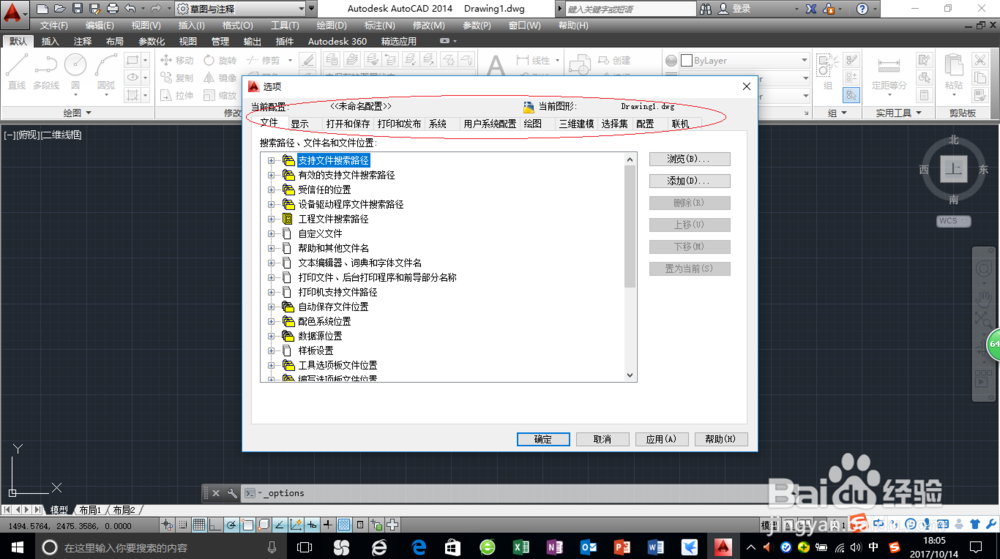Expand the 自定义文件 tree node
The height and width of the screenshot is (559, 1000).
click(271, 234)
